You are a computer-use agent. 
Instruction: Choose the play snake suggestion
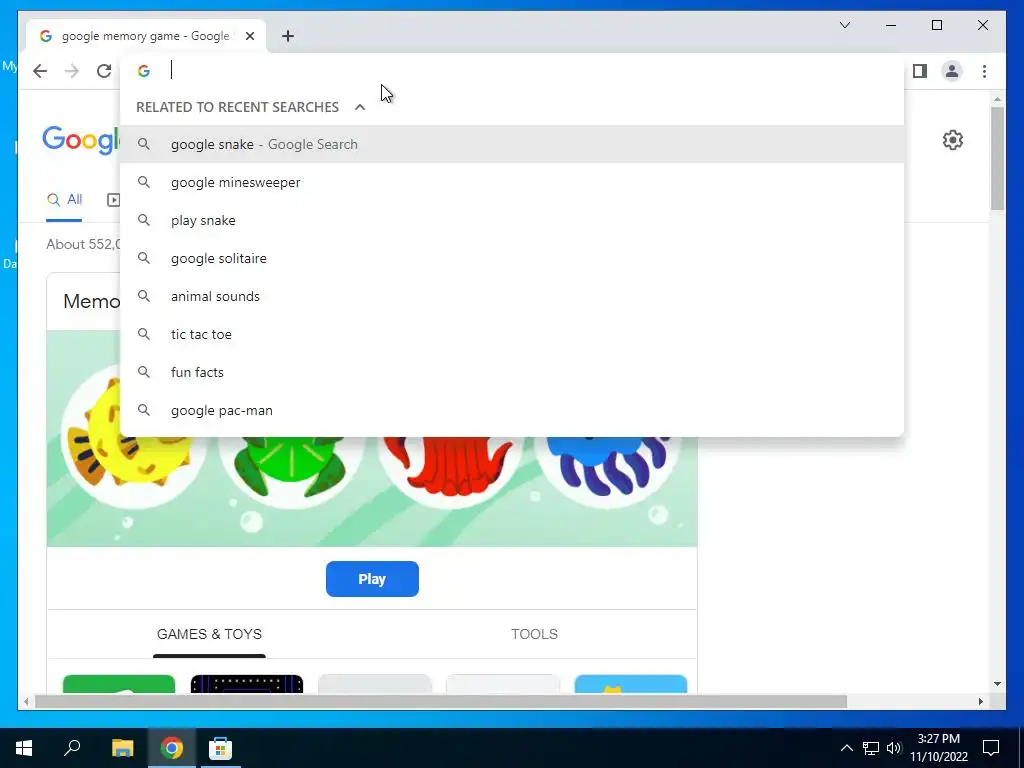point(512,220)
